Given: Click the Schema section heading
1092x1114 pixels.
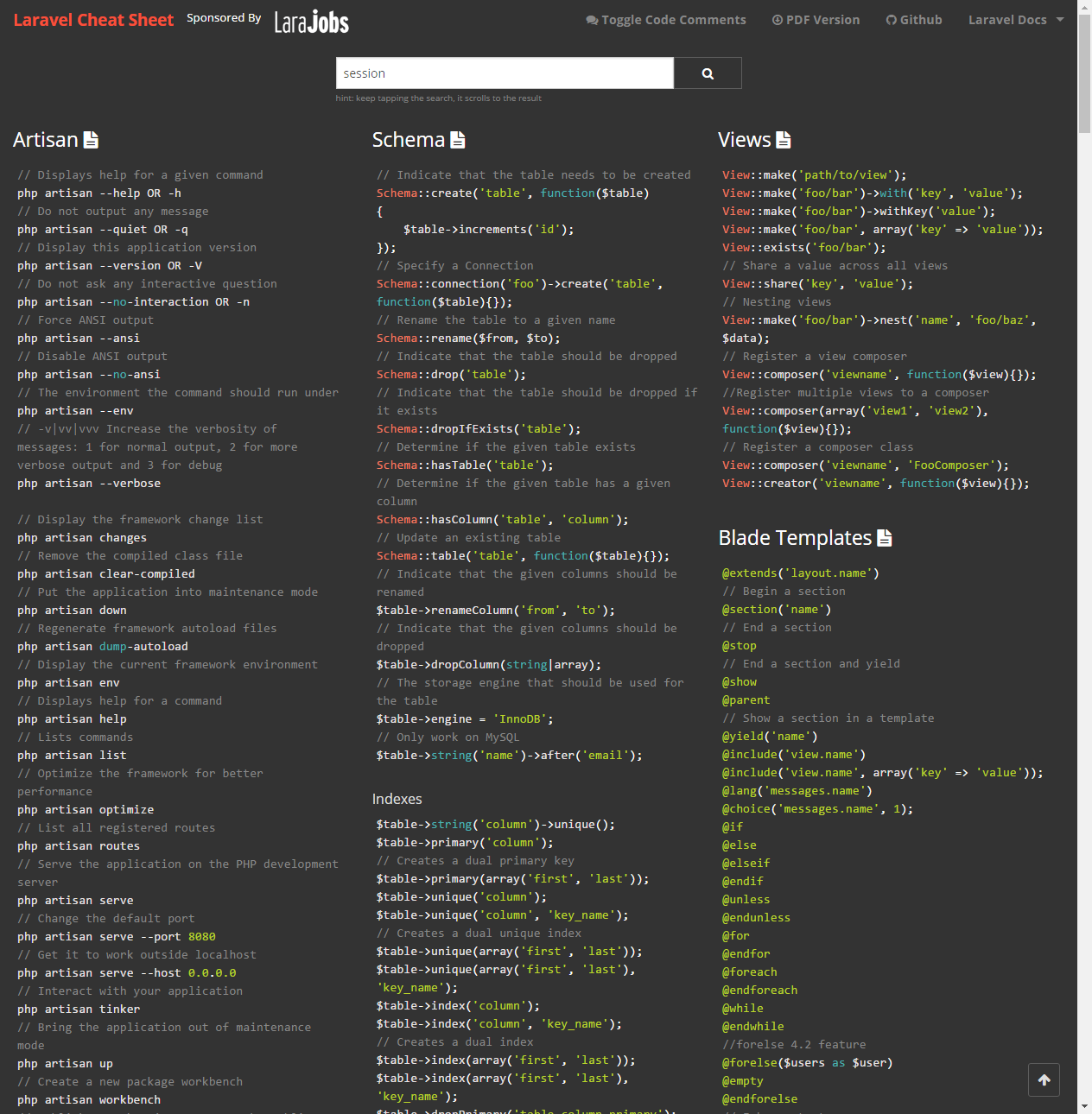Looking at the screenshot, I should [x=409, y=140].
